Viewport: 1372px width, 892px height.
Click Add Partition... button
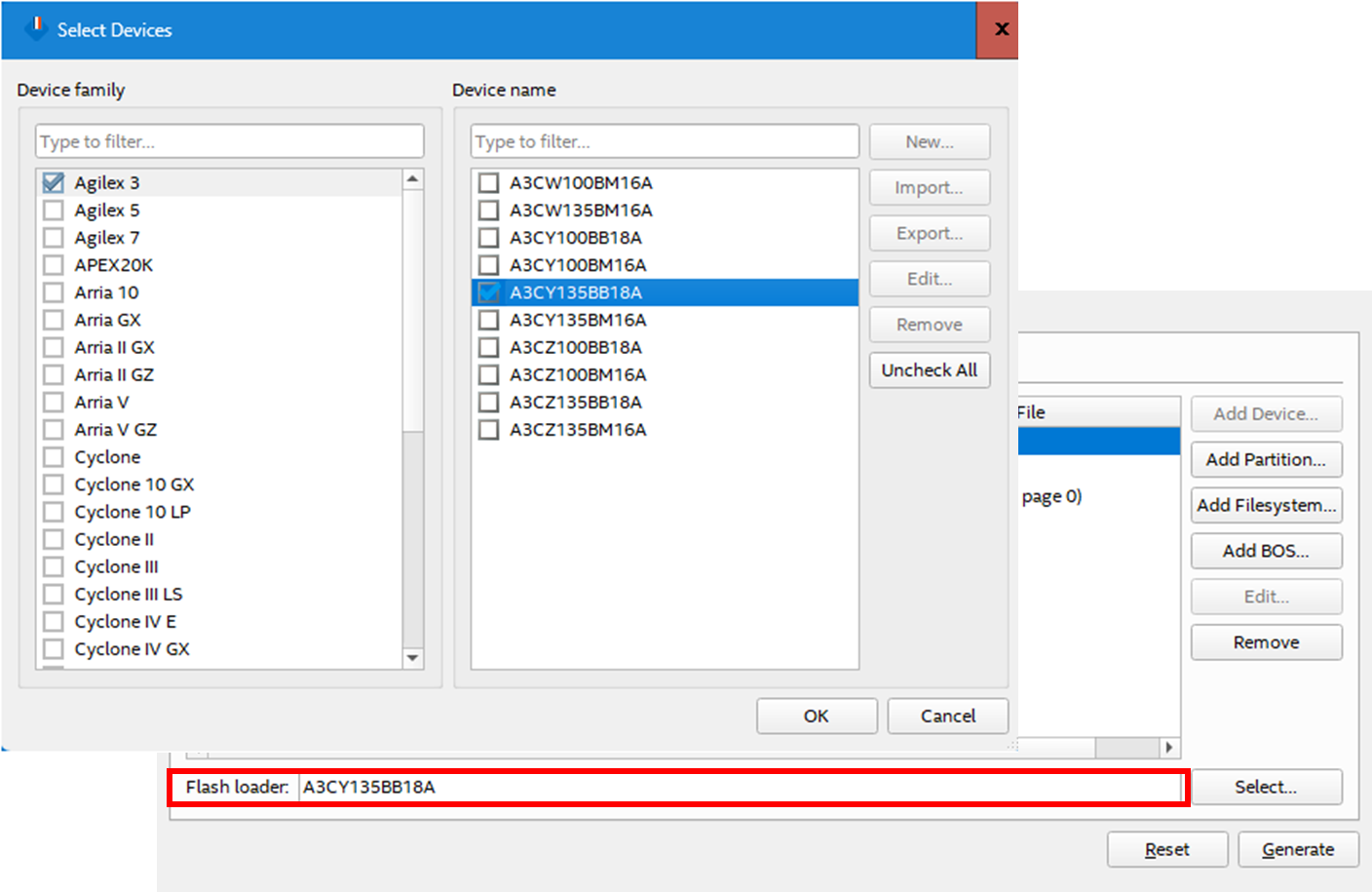pyautogui.click(x=1266, y=459)
